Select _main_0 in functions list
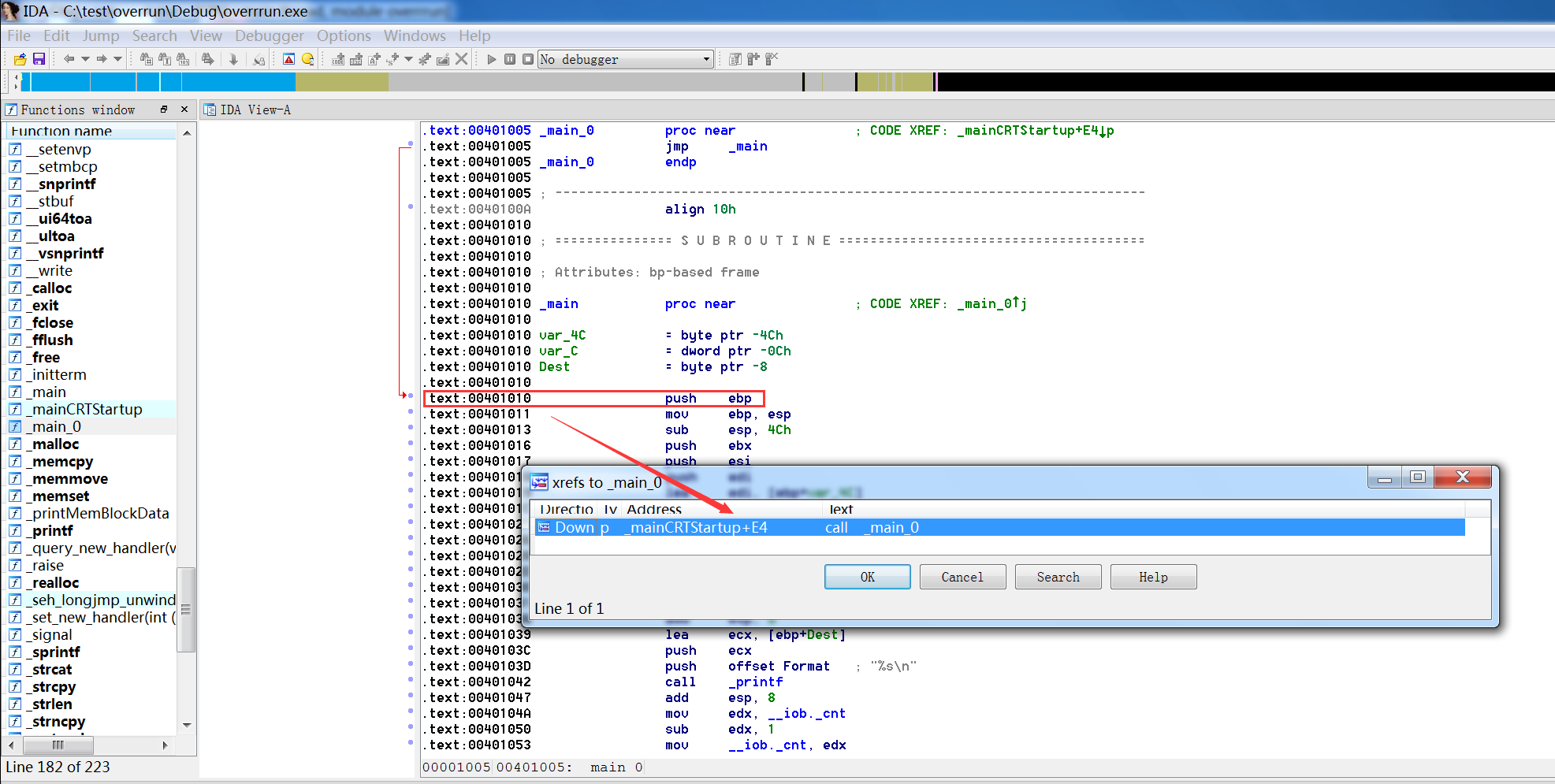 click(91, 426)
